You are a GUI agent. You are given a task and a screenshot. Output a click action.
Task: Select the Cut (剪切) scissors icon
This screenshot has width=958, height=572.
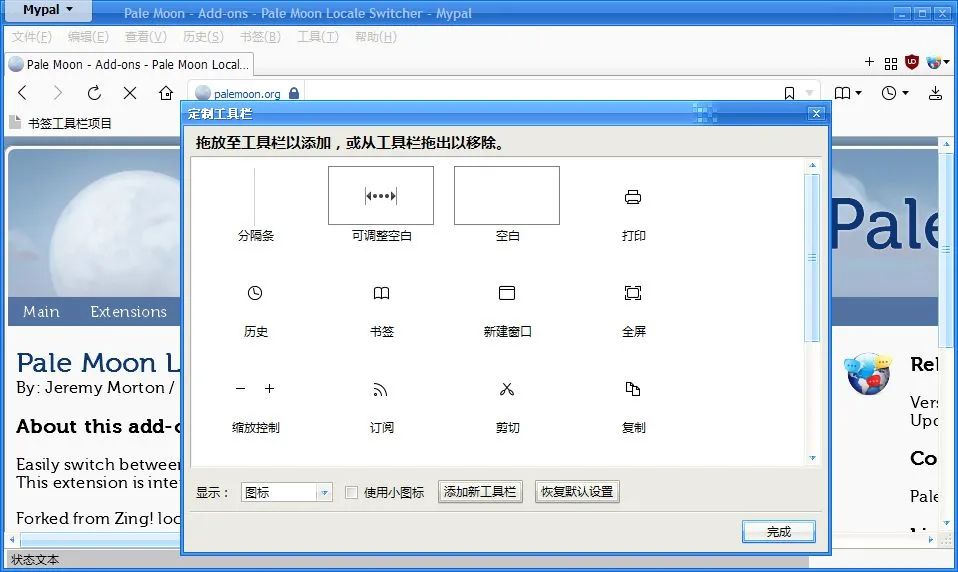point(507,389)
